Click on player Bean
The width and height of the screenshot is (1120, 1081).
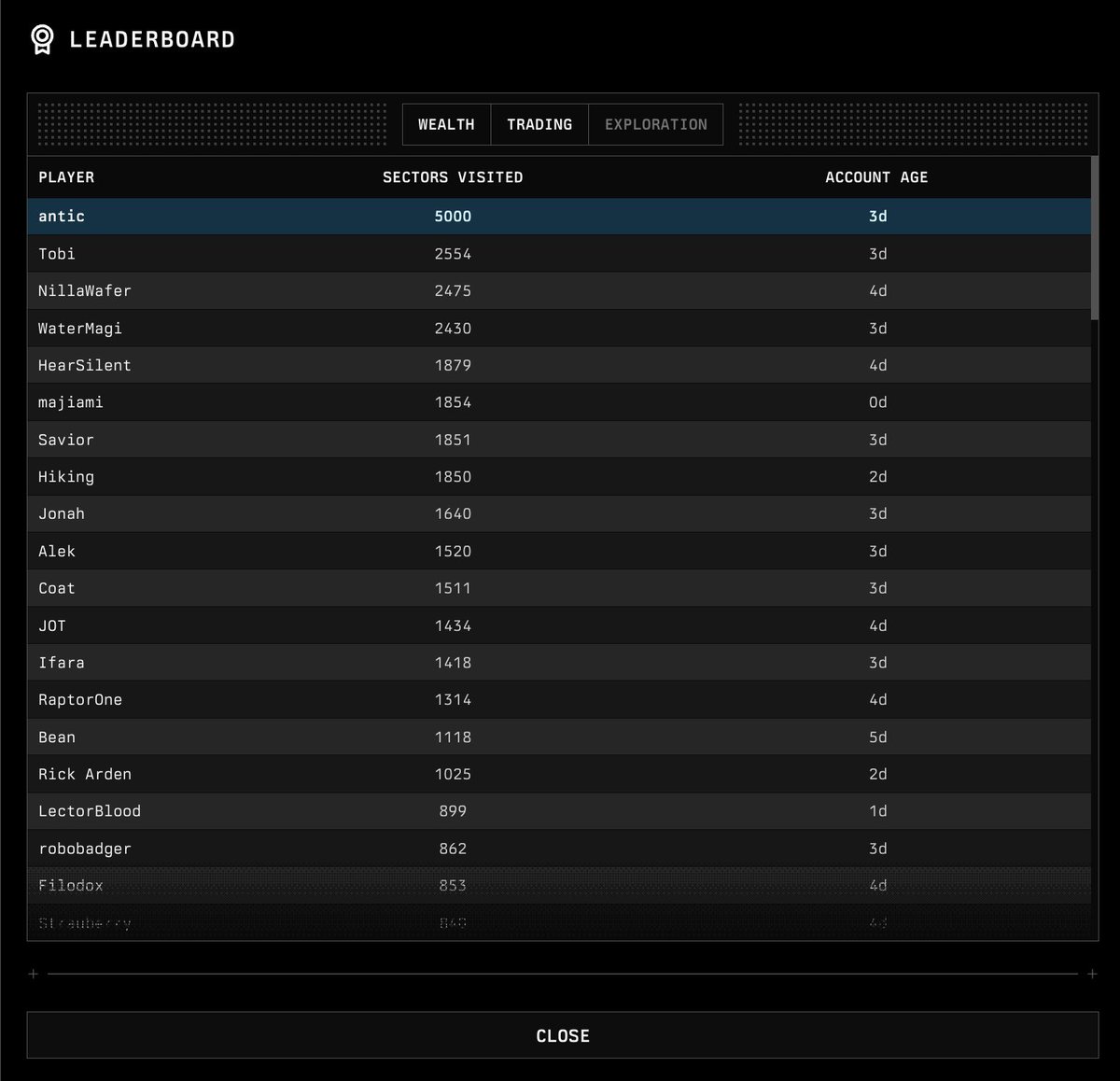(559, 737)
